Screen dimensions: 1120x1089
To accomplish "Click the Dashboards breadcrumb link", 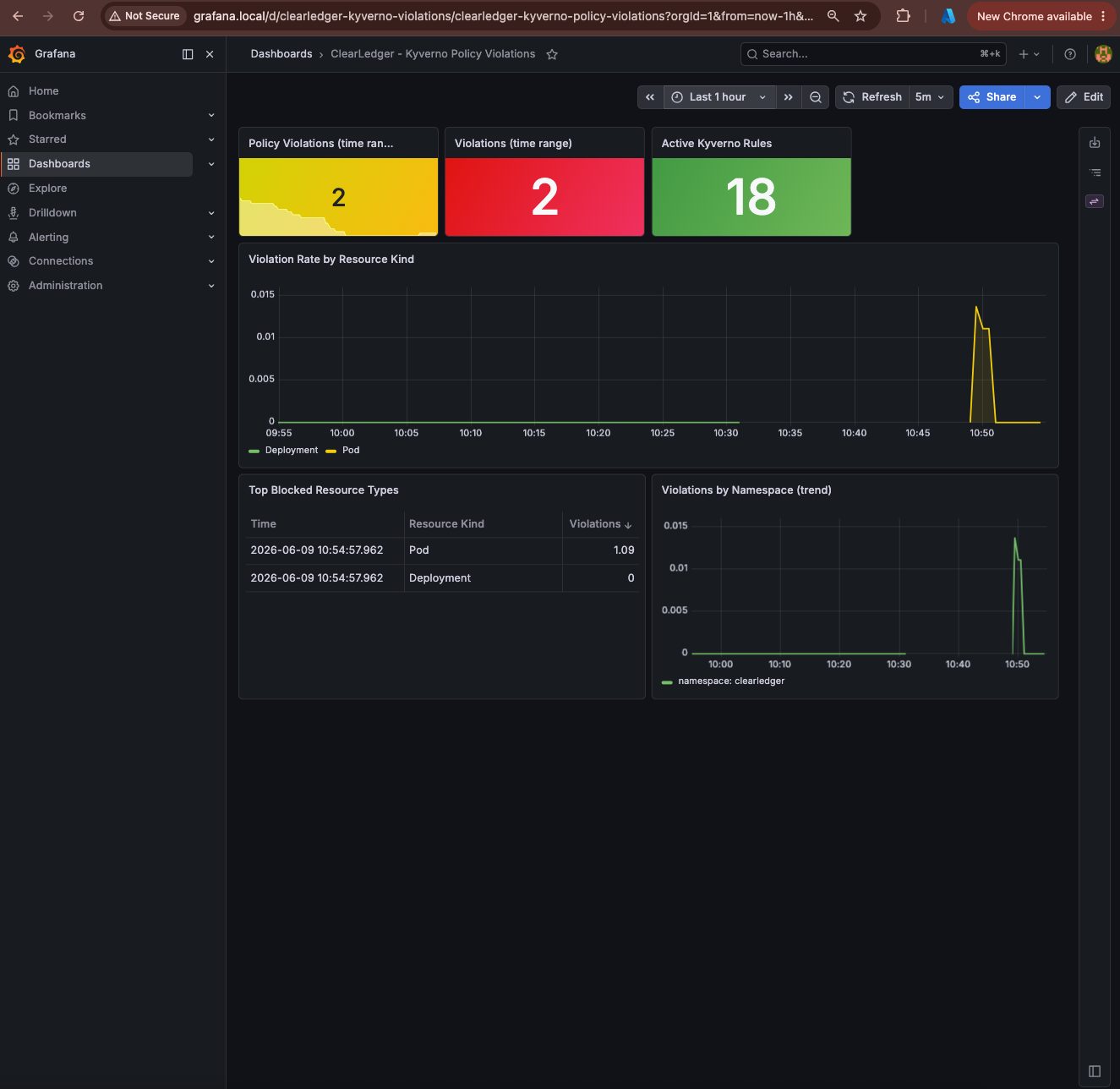I will 281,54.
